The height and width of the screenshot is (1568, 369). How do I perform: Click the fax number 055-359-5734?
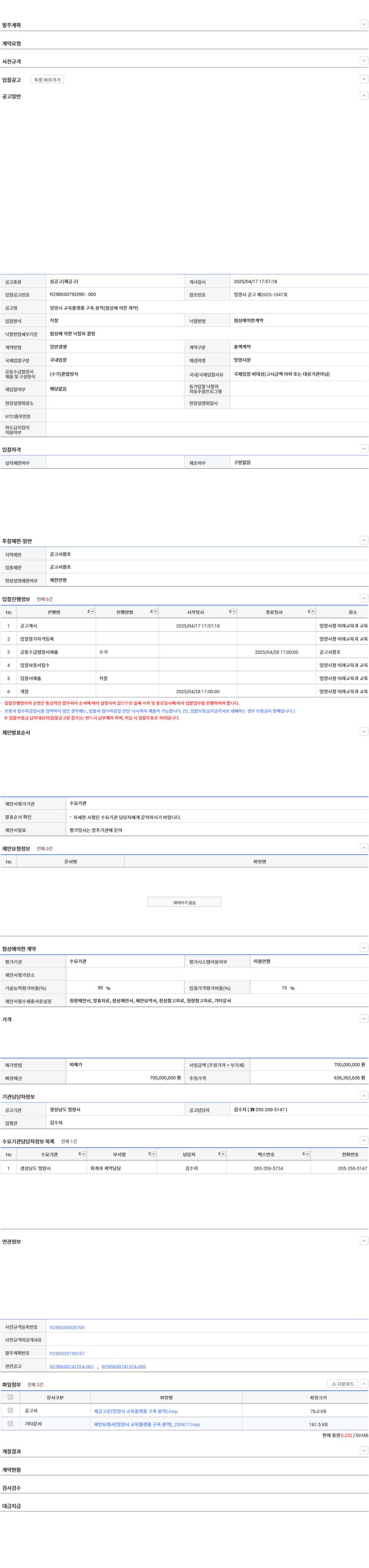click(x=268, y=1168)
